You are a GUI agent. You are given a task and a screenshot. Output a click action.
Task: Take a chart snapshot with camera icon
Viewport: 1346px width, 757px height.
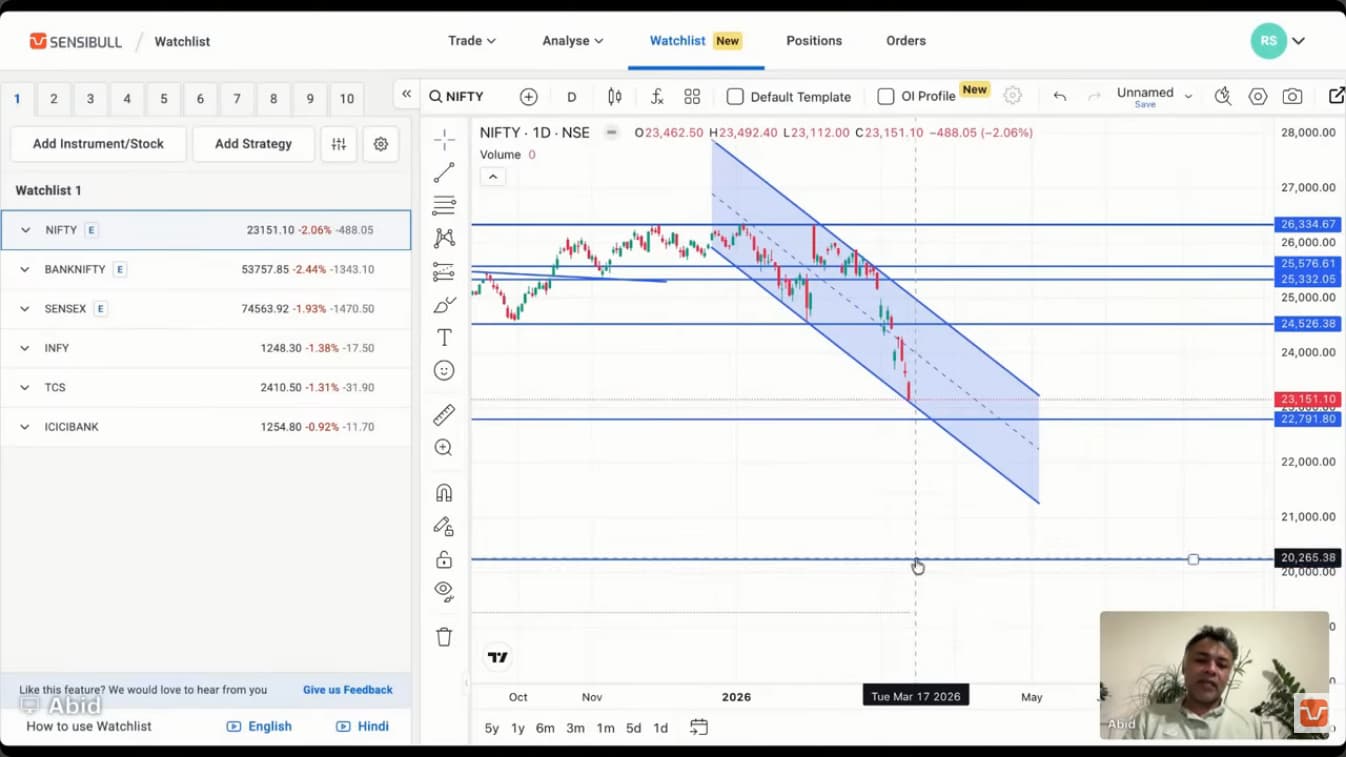(1292, 97)
